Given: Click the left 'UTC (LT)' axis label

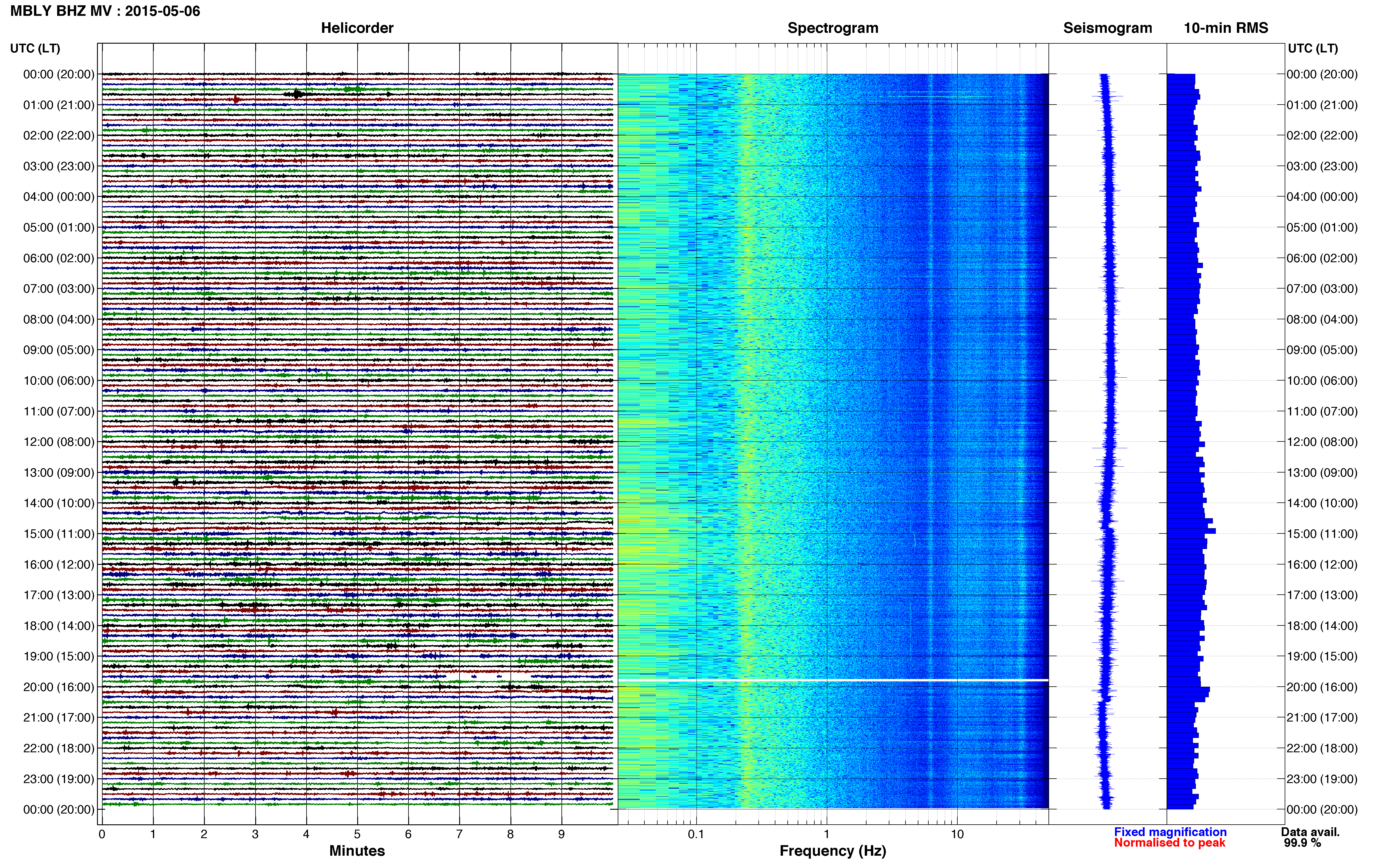Looking at the screenshot, I should [35, 48].
